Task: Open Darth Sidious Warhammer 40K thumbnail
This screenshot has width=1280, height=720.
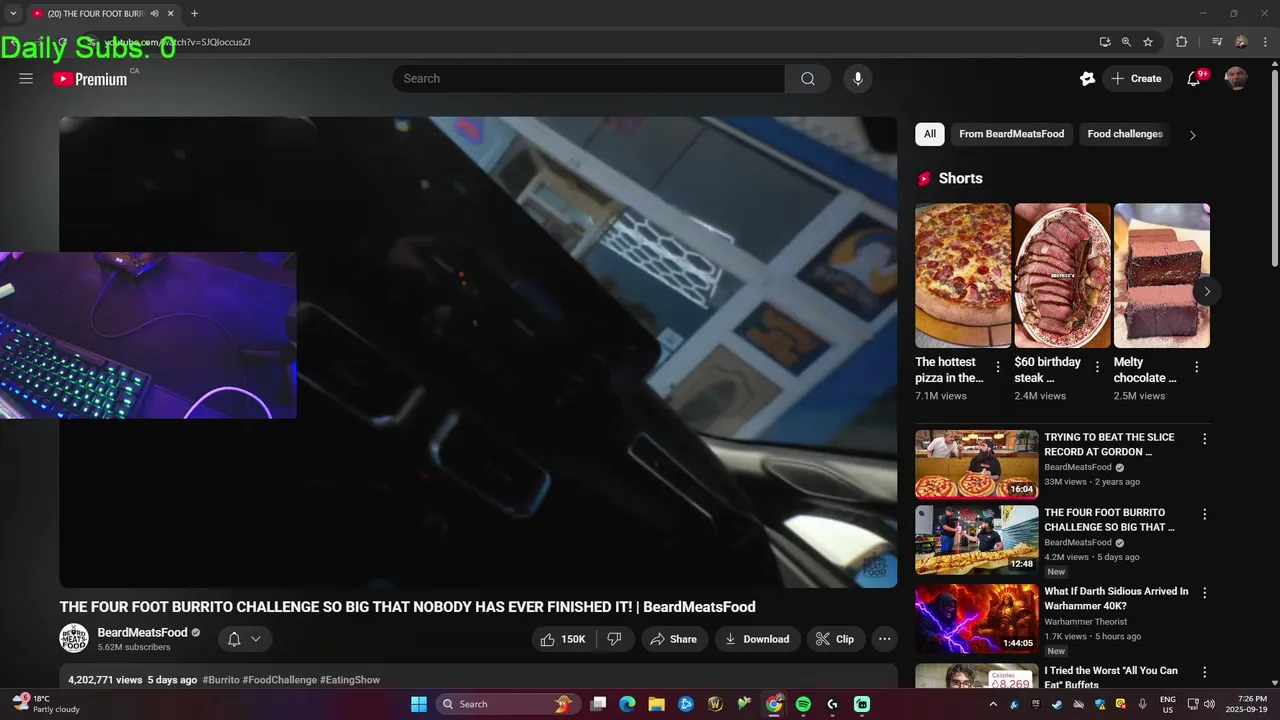Action: [x=977, y=619]
